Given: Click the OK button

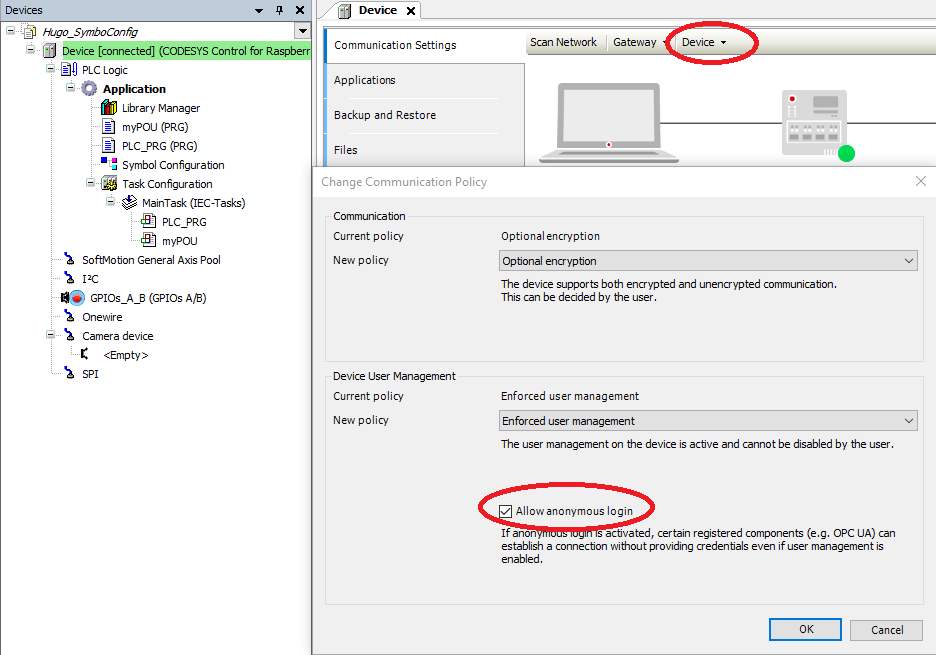Looking at the screenshot, I should 805,630.
